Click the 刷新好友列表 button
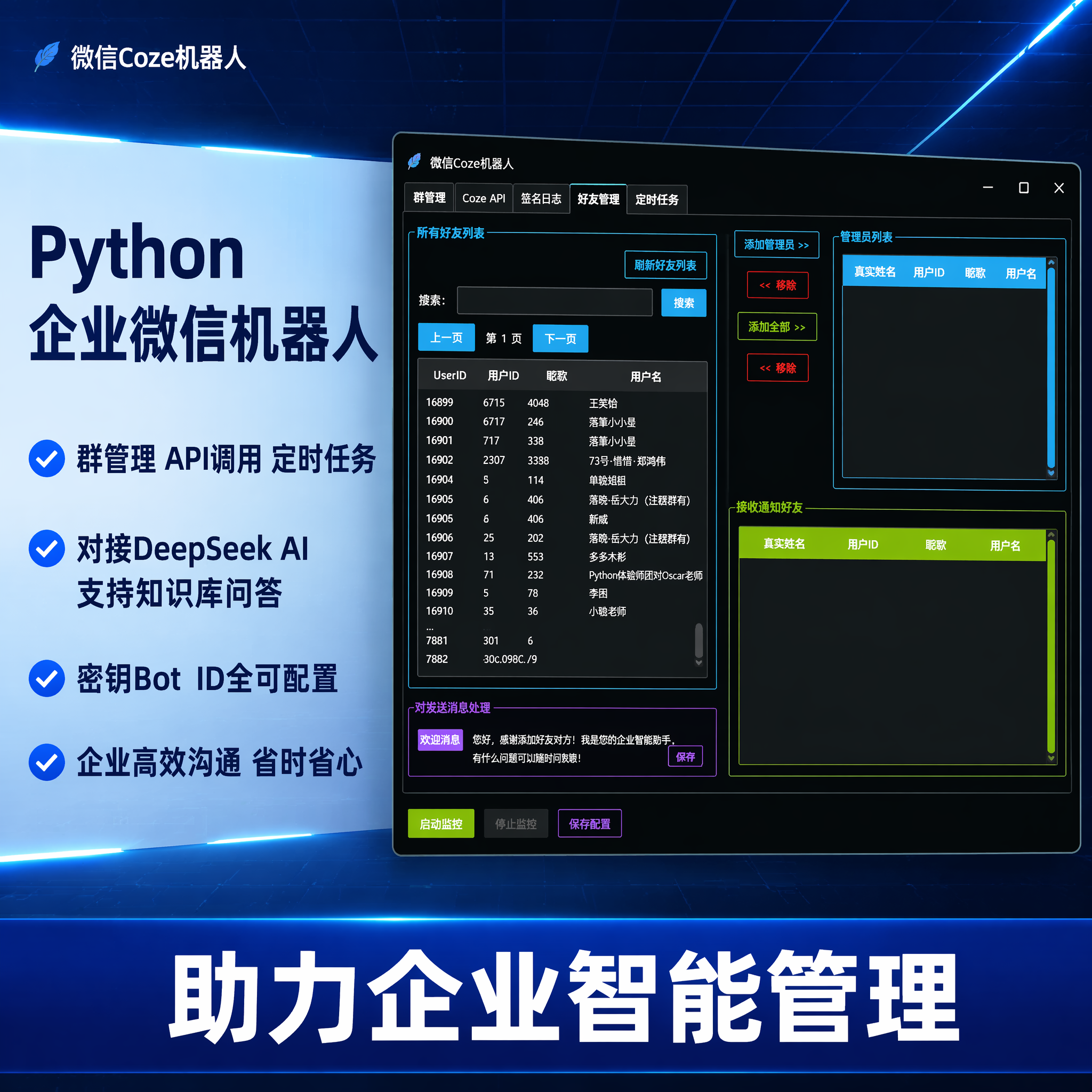The image size is (1092, 1092). [665, 265]
